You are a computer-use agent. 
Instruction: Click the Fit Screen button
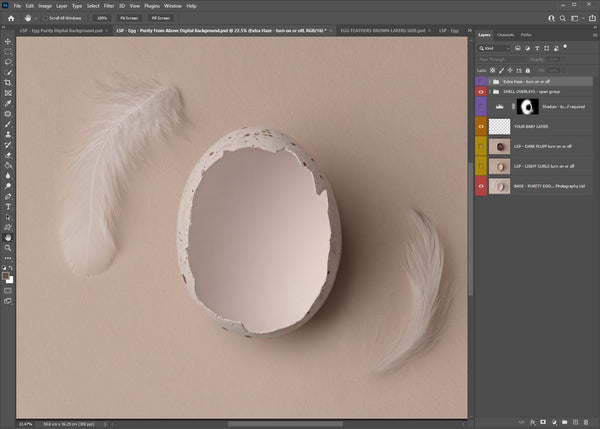pos(130,18)
